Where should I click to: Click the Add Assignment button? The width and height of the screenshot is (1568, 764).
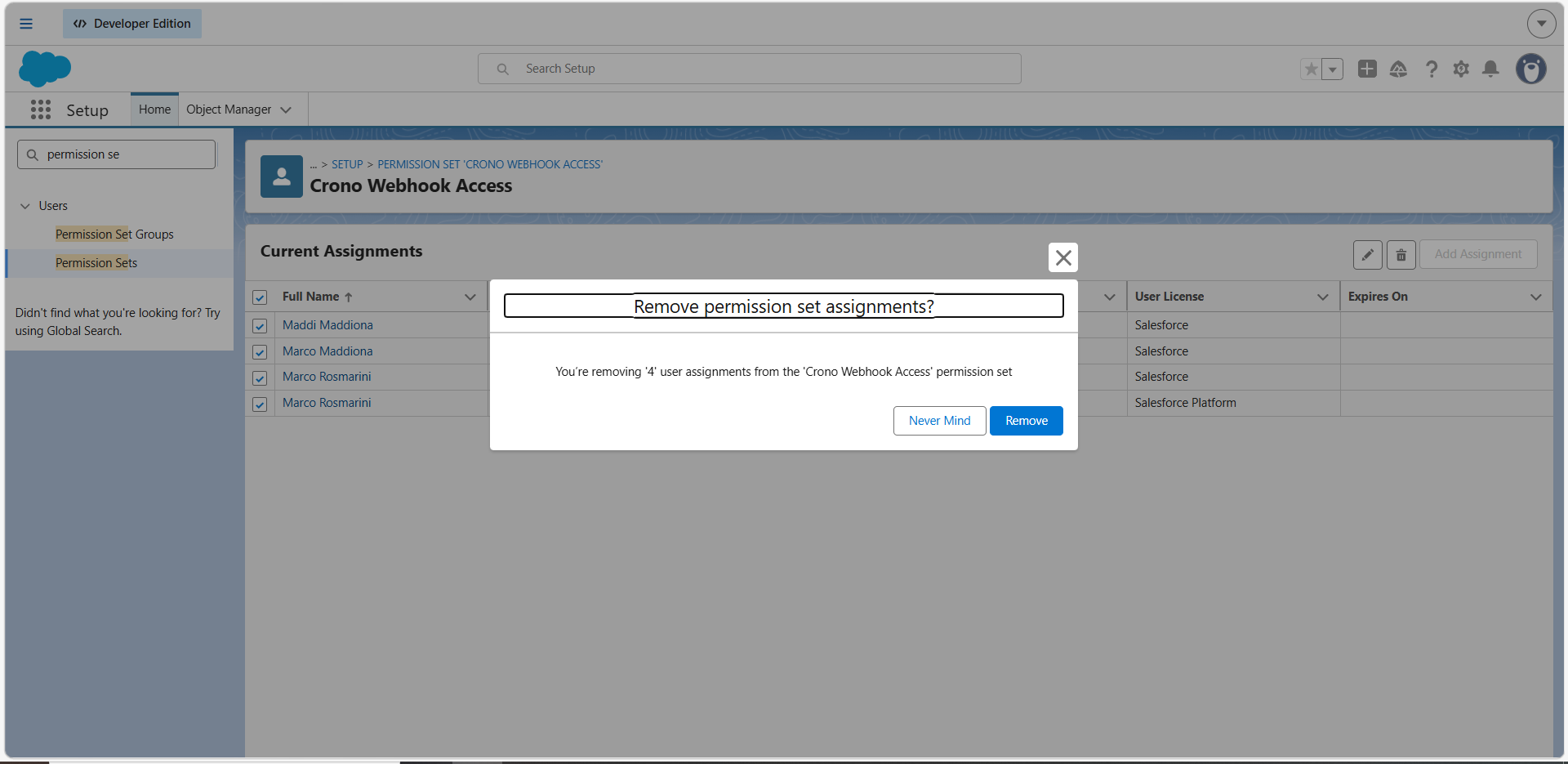coord(1478,255)
